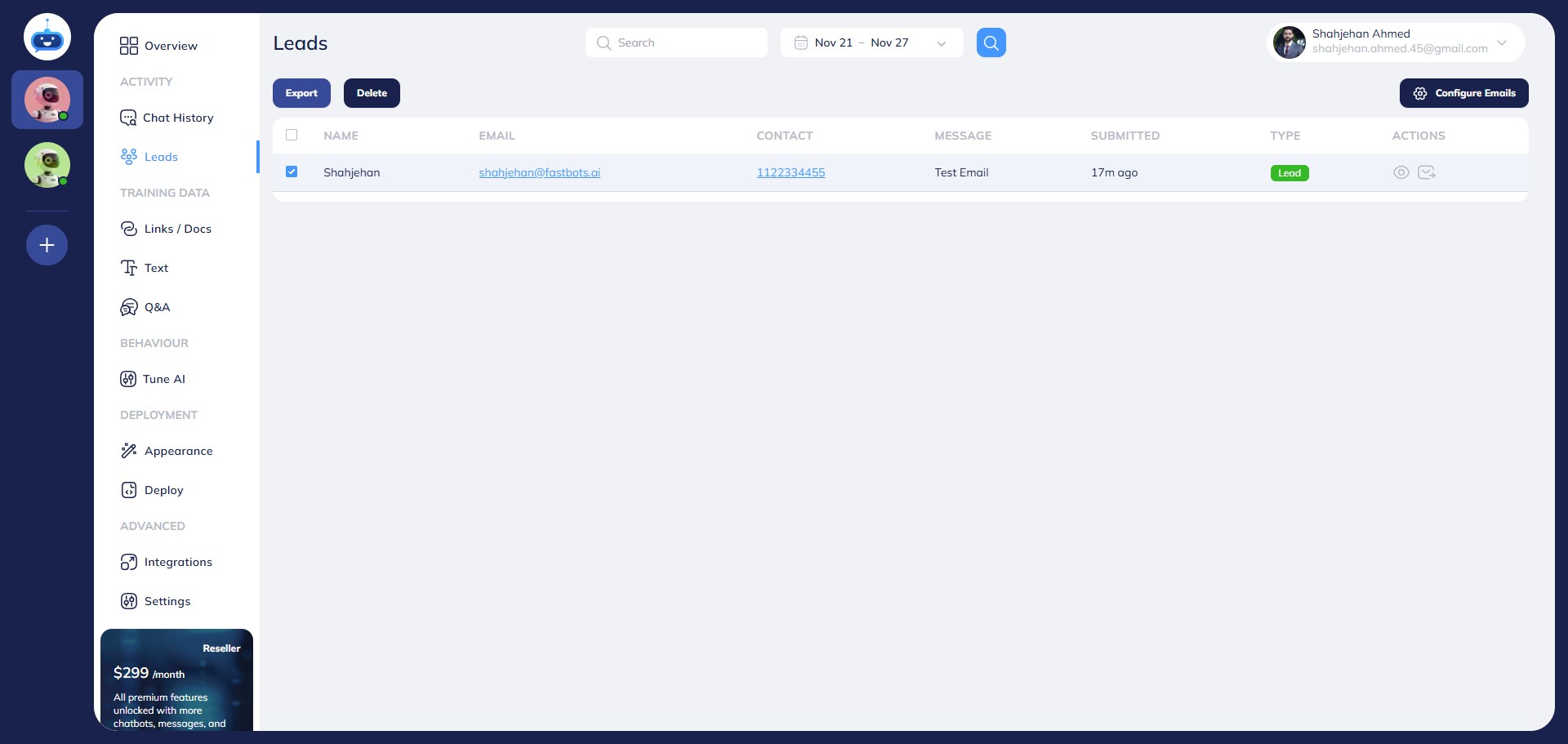Uncheck Shahjehan's lead row checkbox
Screen dimensions: 1568x744
(x=292, y=172)
